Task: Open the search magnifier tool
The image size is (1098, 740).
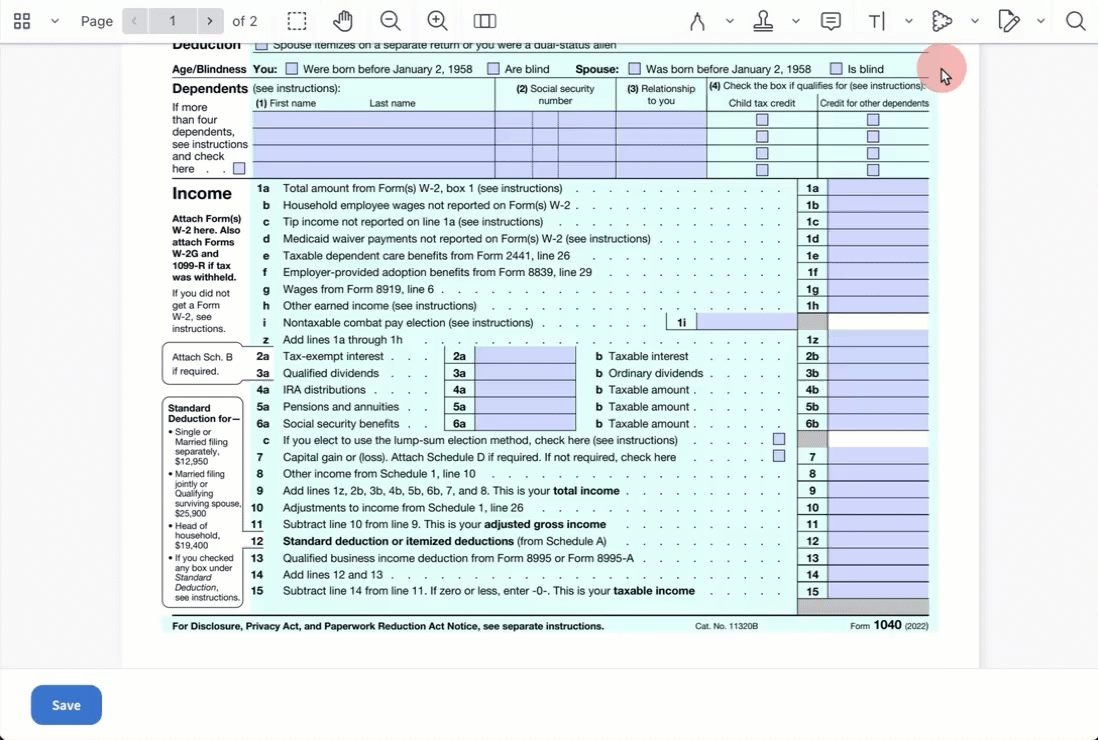Action: point(1075,21)
